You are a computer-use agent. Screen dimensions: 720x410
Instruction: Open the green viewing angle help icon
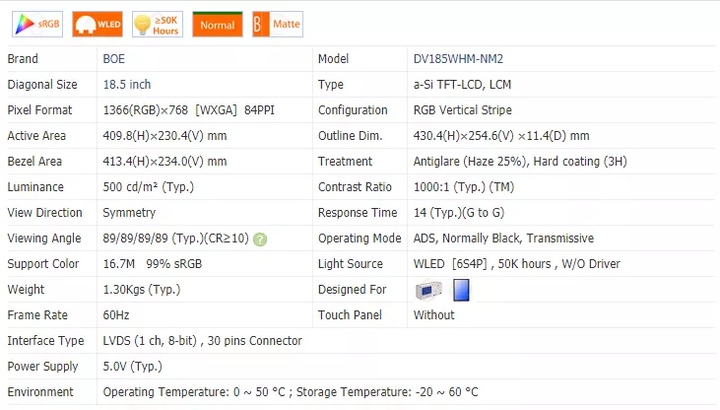[260, 239]
